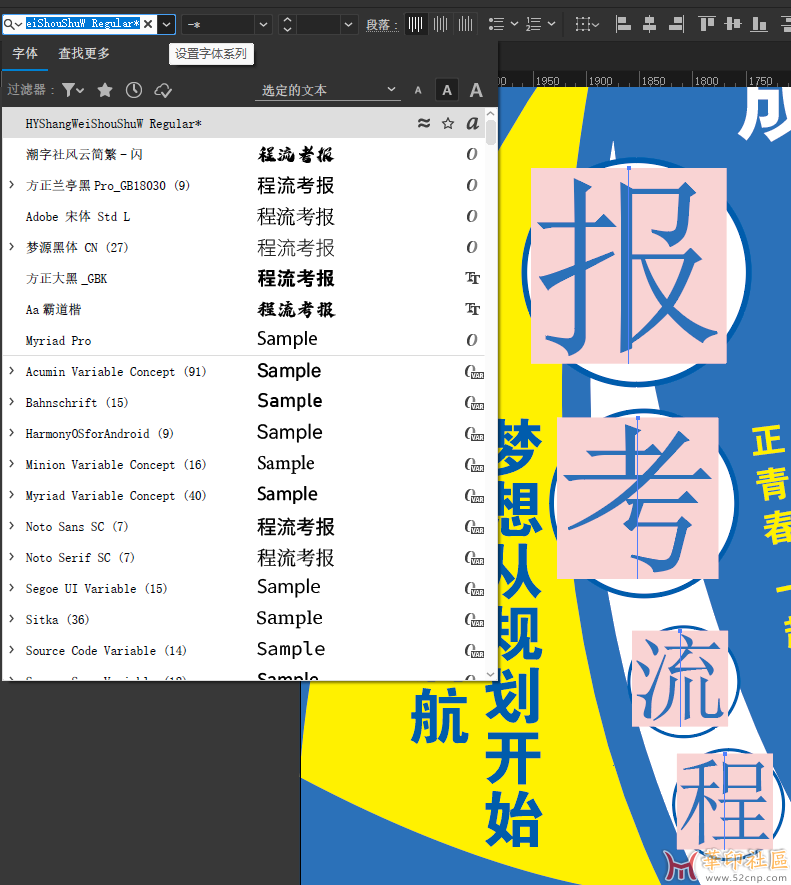
Task: Switch to the 字体 tab
Action: (25, 54)
